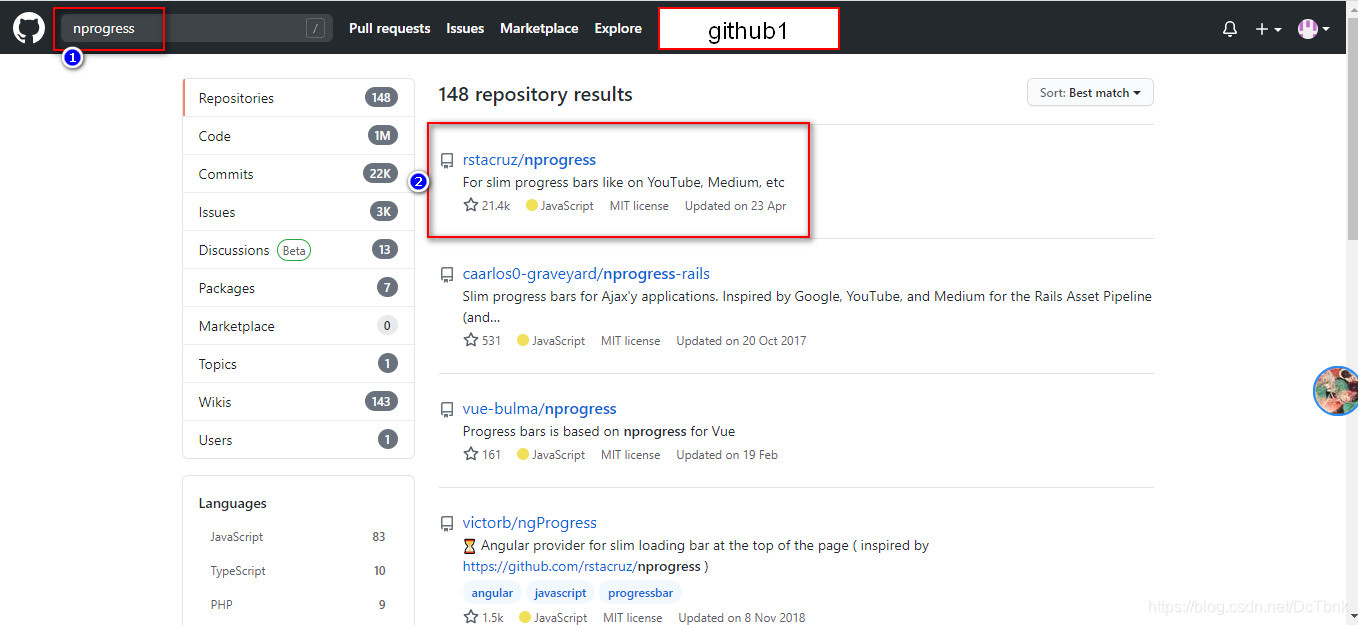The height and width of the screenshot is (625, 1358).
Task: Click the angular topic tag
Action: tap(492, 593)
